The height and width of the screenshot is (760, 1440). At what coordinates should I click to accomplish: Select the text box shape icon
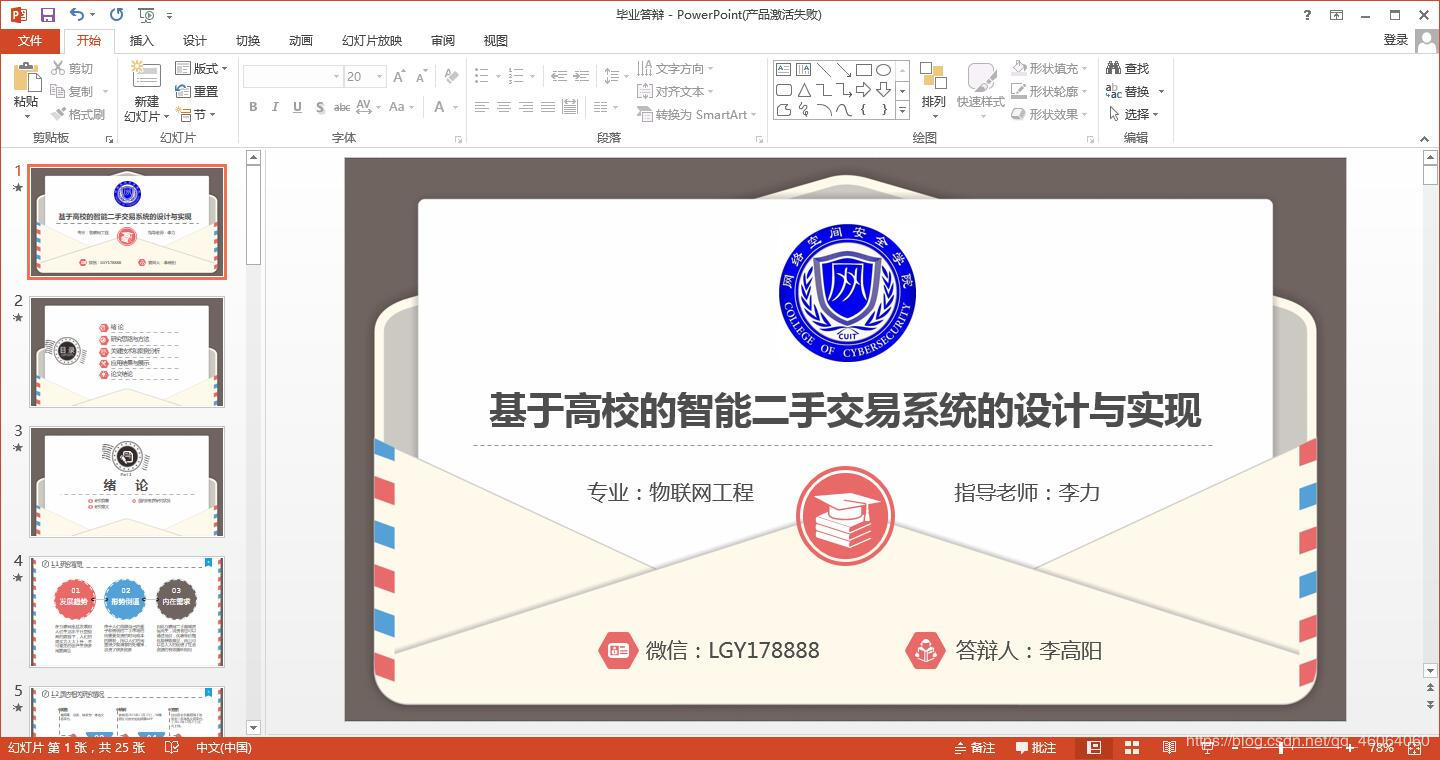point(783,70)
